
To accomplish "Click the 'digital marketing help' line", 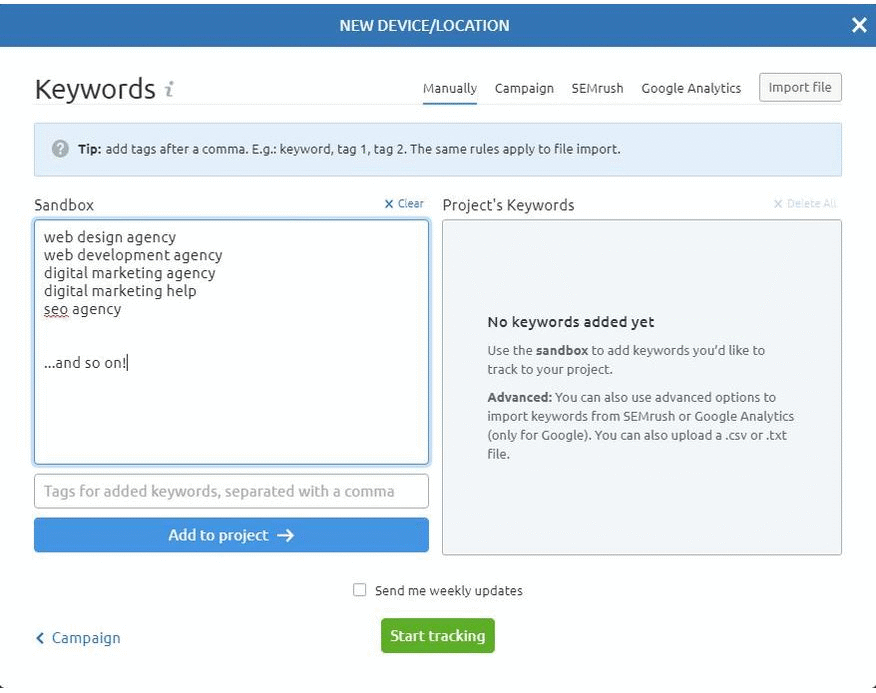I will [120, 291].
